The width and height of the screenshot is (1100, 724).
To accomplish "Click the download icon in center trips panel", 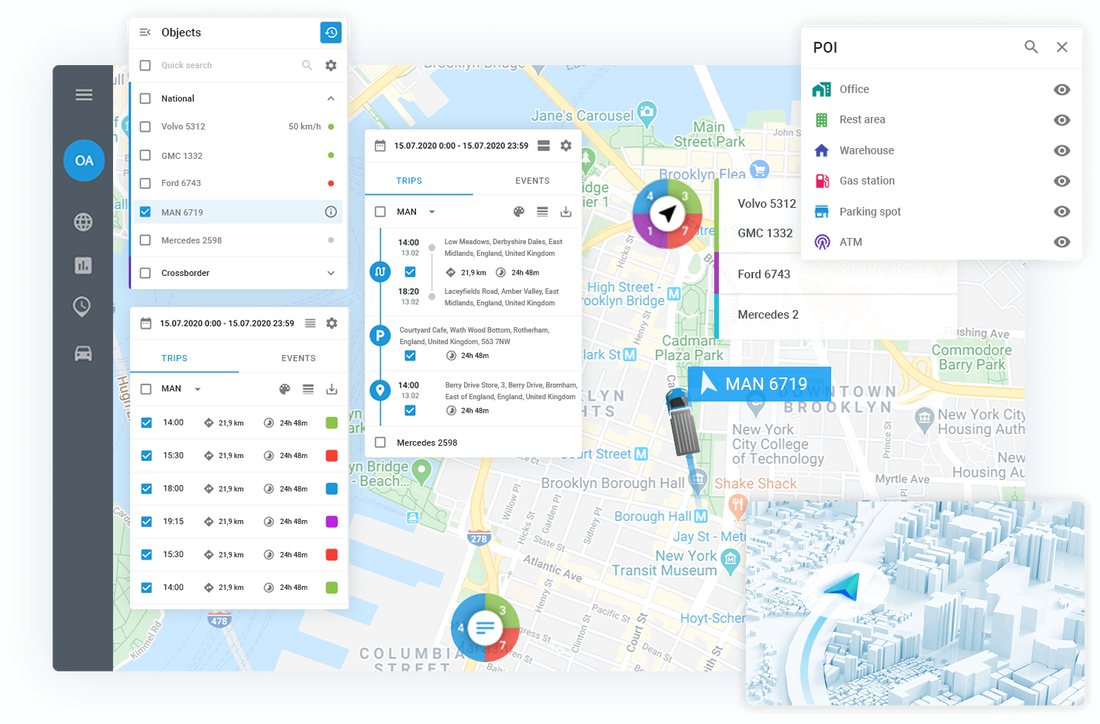I will 566,212.
